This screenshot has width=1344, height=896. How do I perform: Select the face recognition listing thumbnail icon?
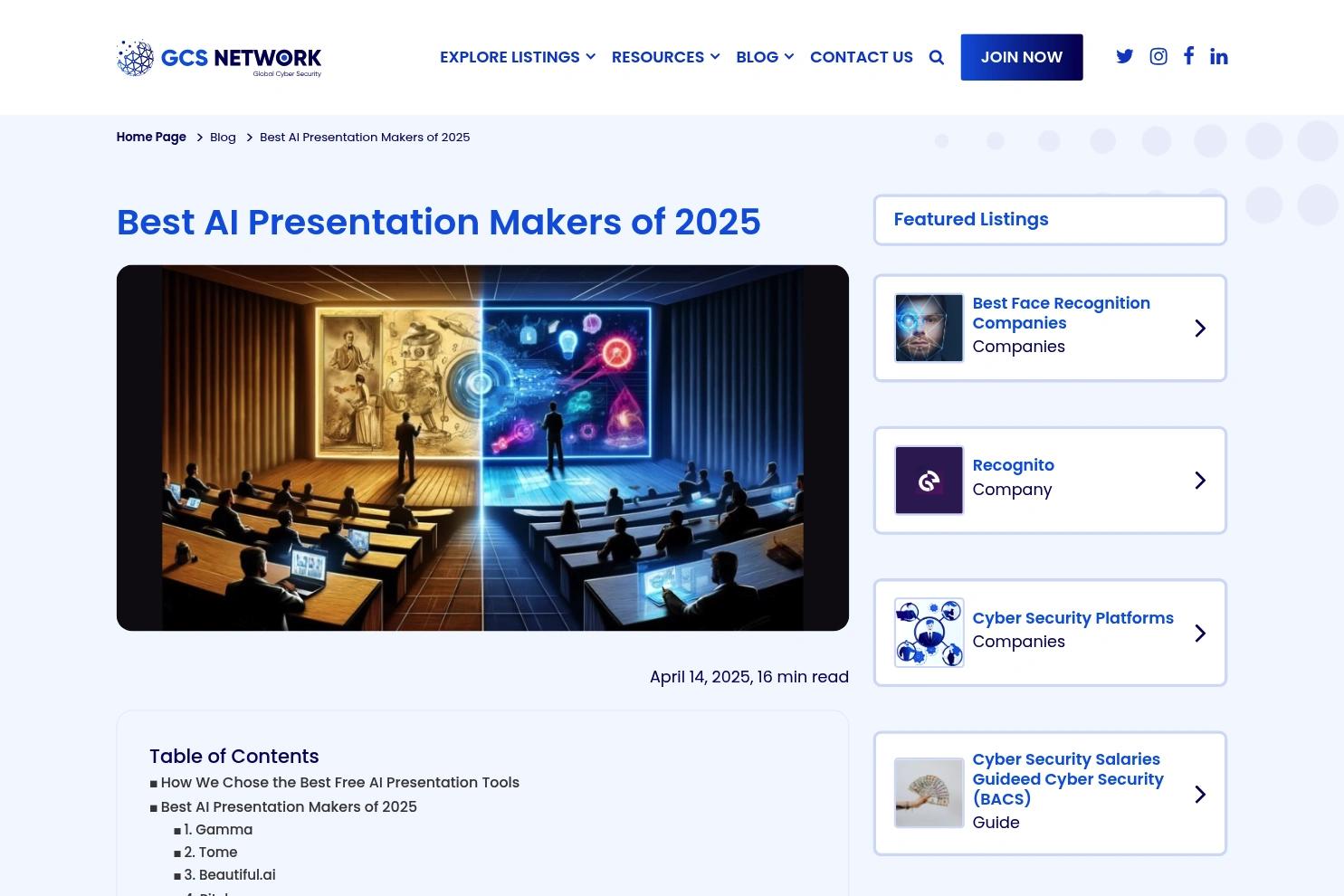coord(929,328)
